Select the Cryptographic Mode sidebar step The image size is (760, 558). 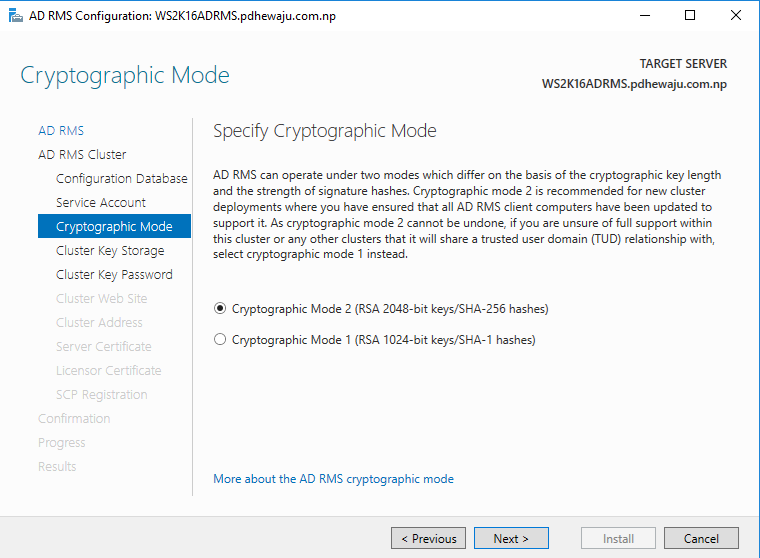[x=114, y=226]
